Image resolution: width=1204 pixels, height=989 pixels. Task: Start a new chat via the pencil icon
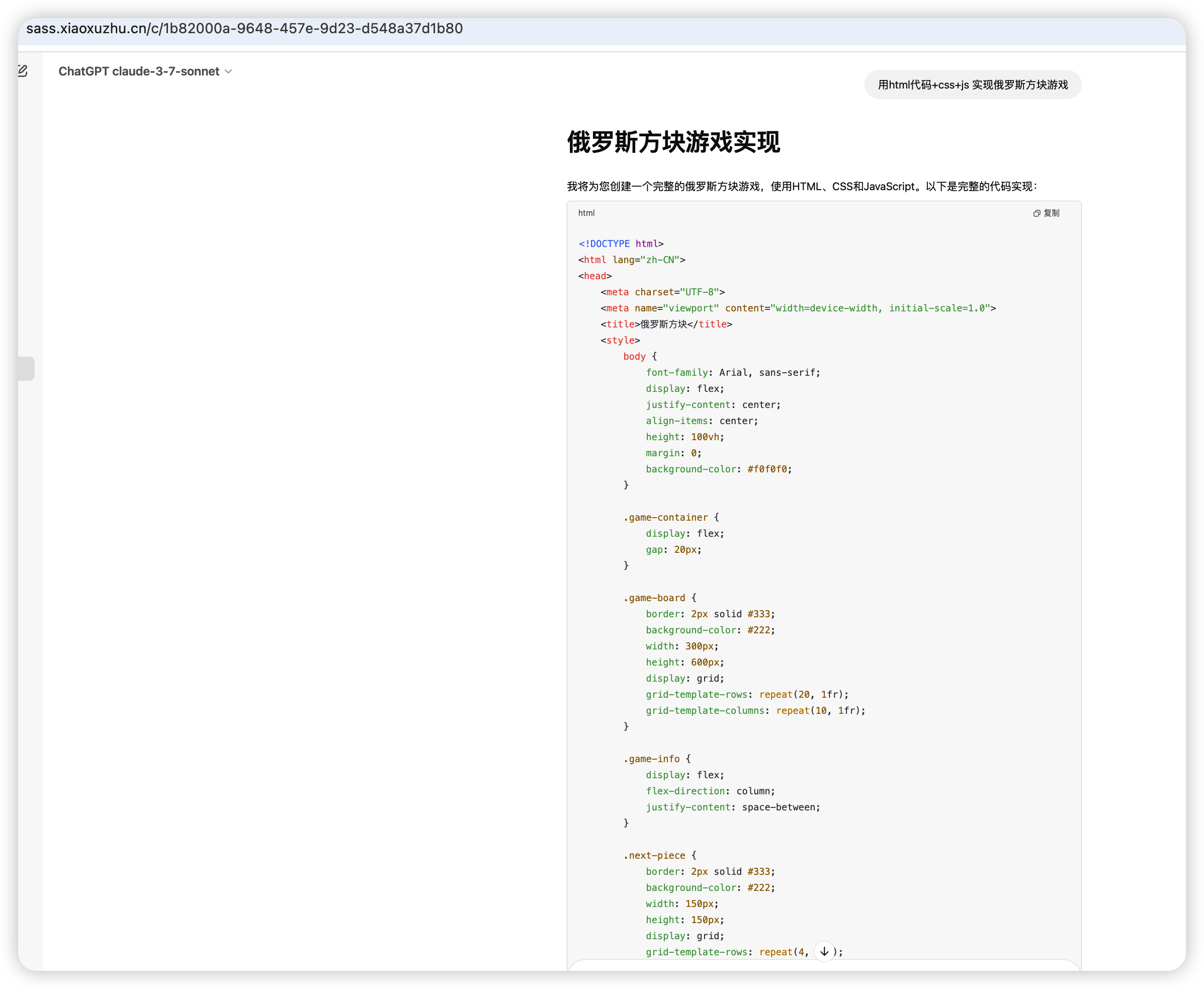click(23, 71)
